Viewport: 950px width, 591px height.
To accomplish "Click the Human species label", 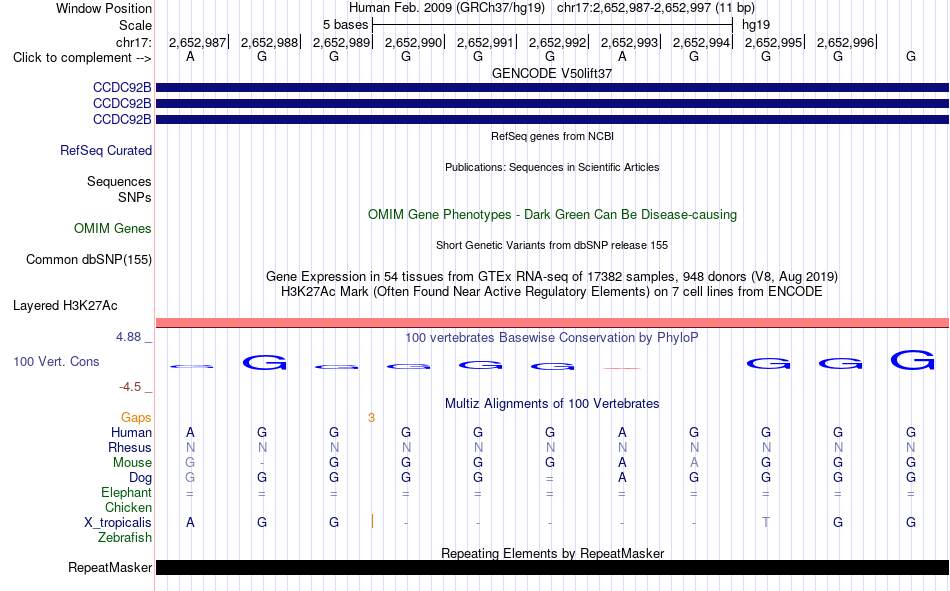I will [x=131, y=433].
